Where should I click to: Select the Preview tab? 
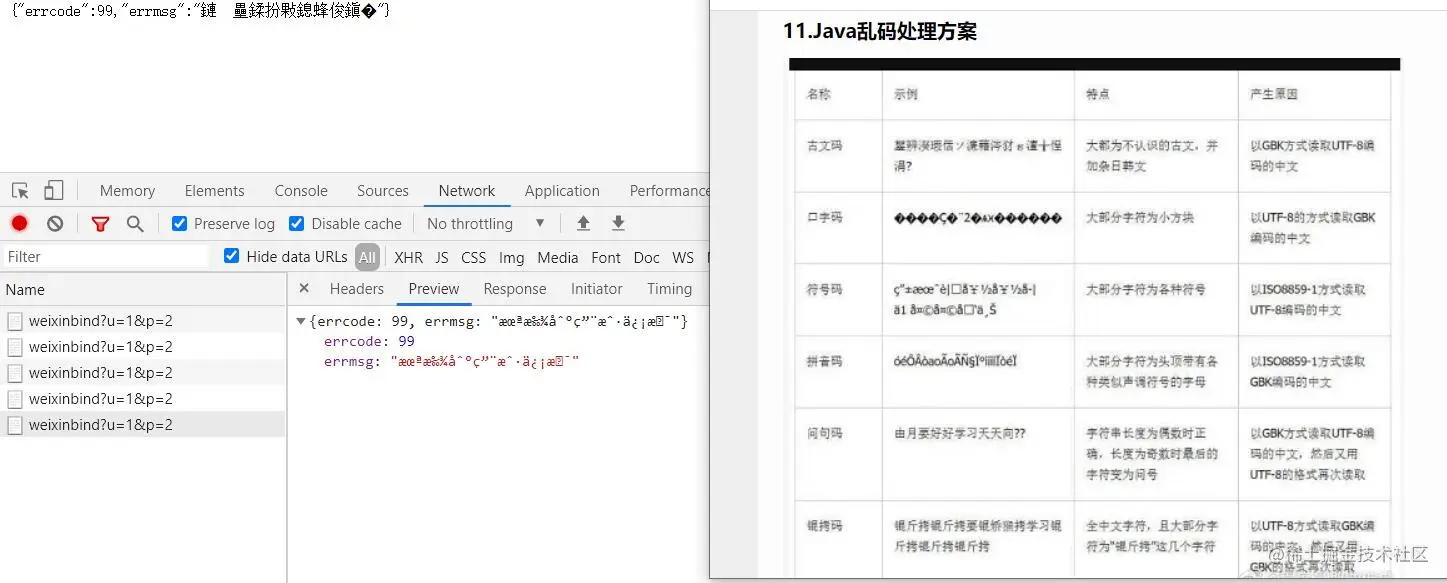point(434,288)
